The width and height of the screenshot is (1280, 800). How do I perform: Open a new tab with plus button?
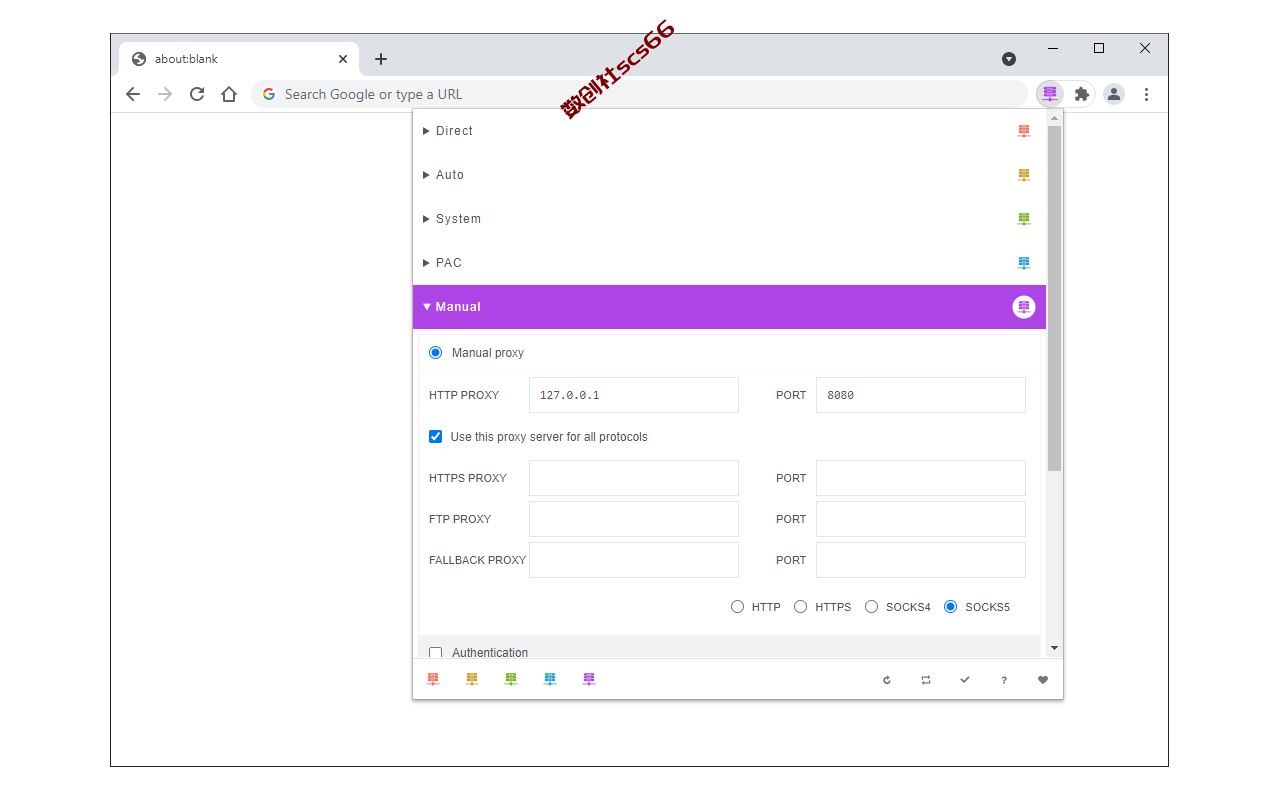(381, 59)
